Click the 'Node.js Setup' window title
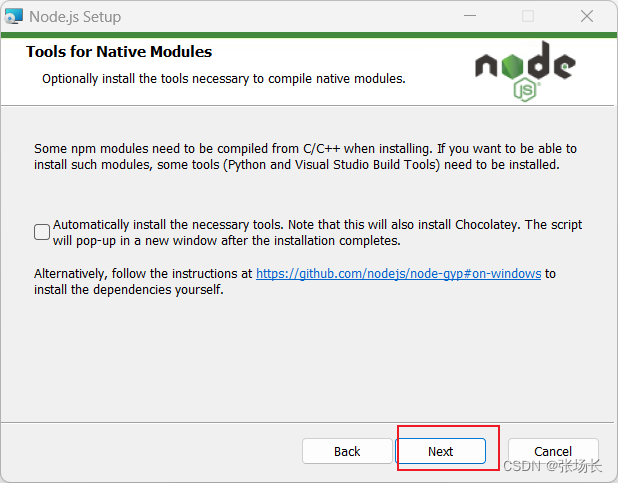This screenshot has height=483, width=618. (x=75, y=17)
